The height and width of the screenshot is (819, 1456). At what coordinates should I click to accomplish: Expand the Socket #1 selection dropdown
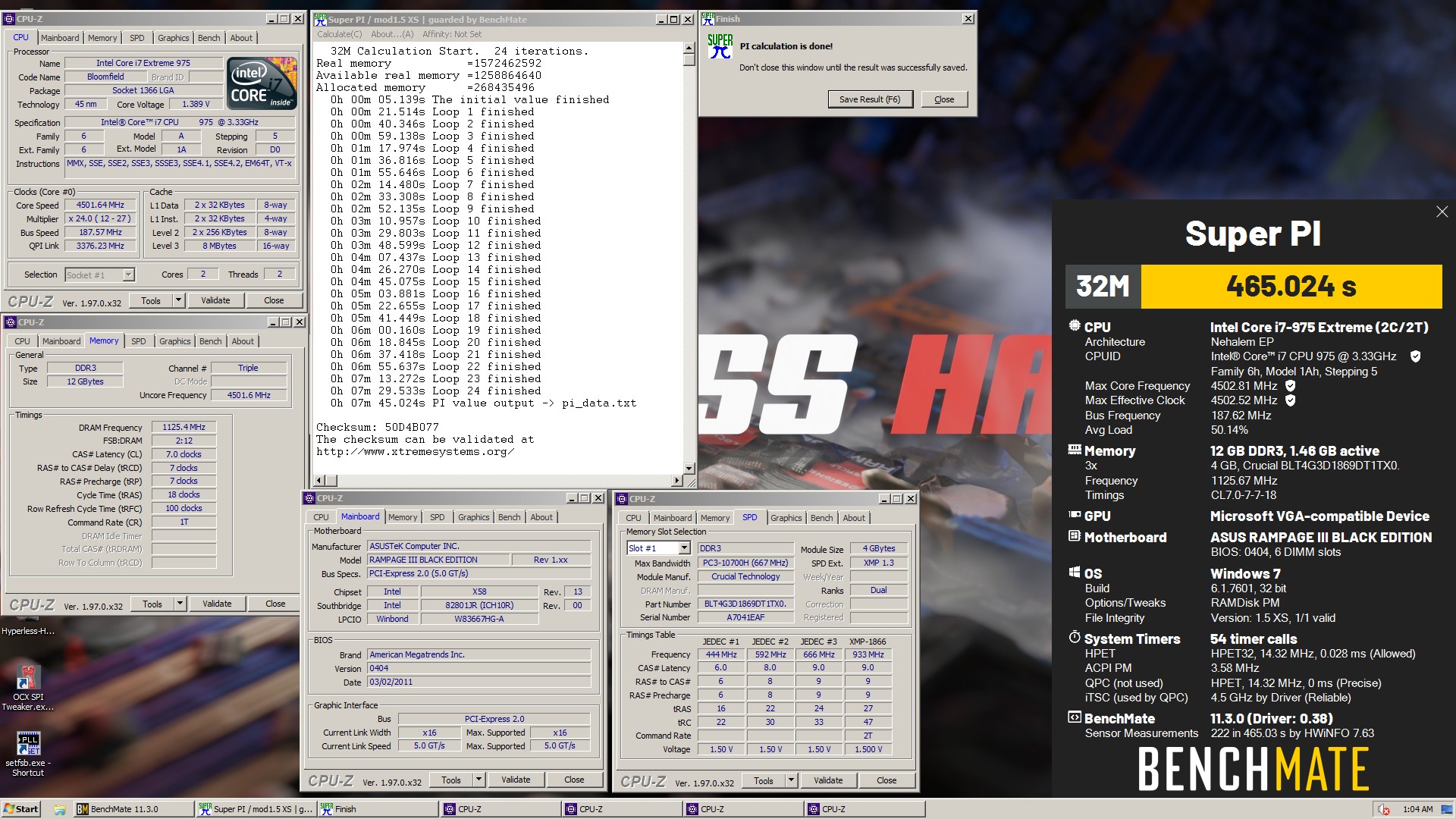pos(128,275)
